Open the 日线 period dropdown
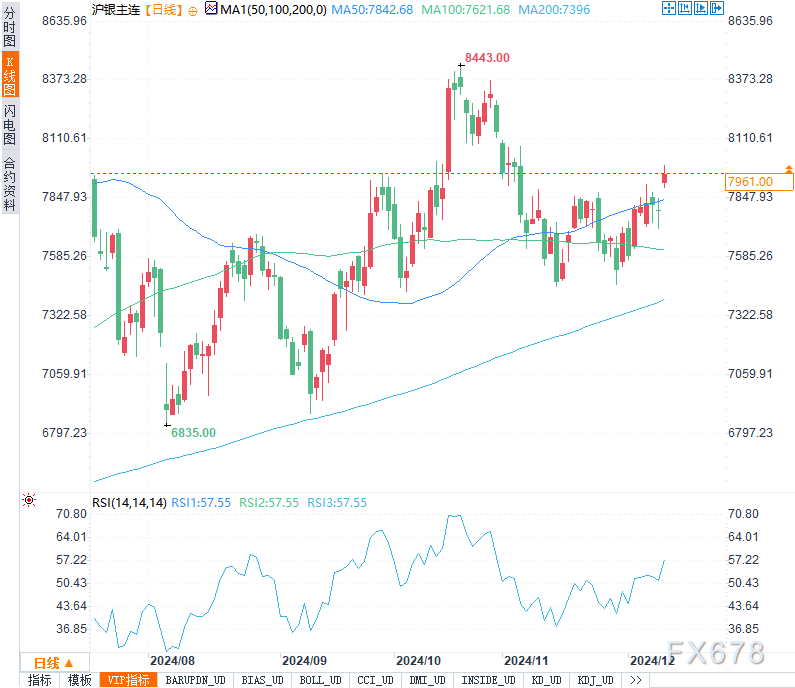 tap(54, 663)
